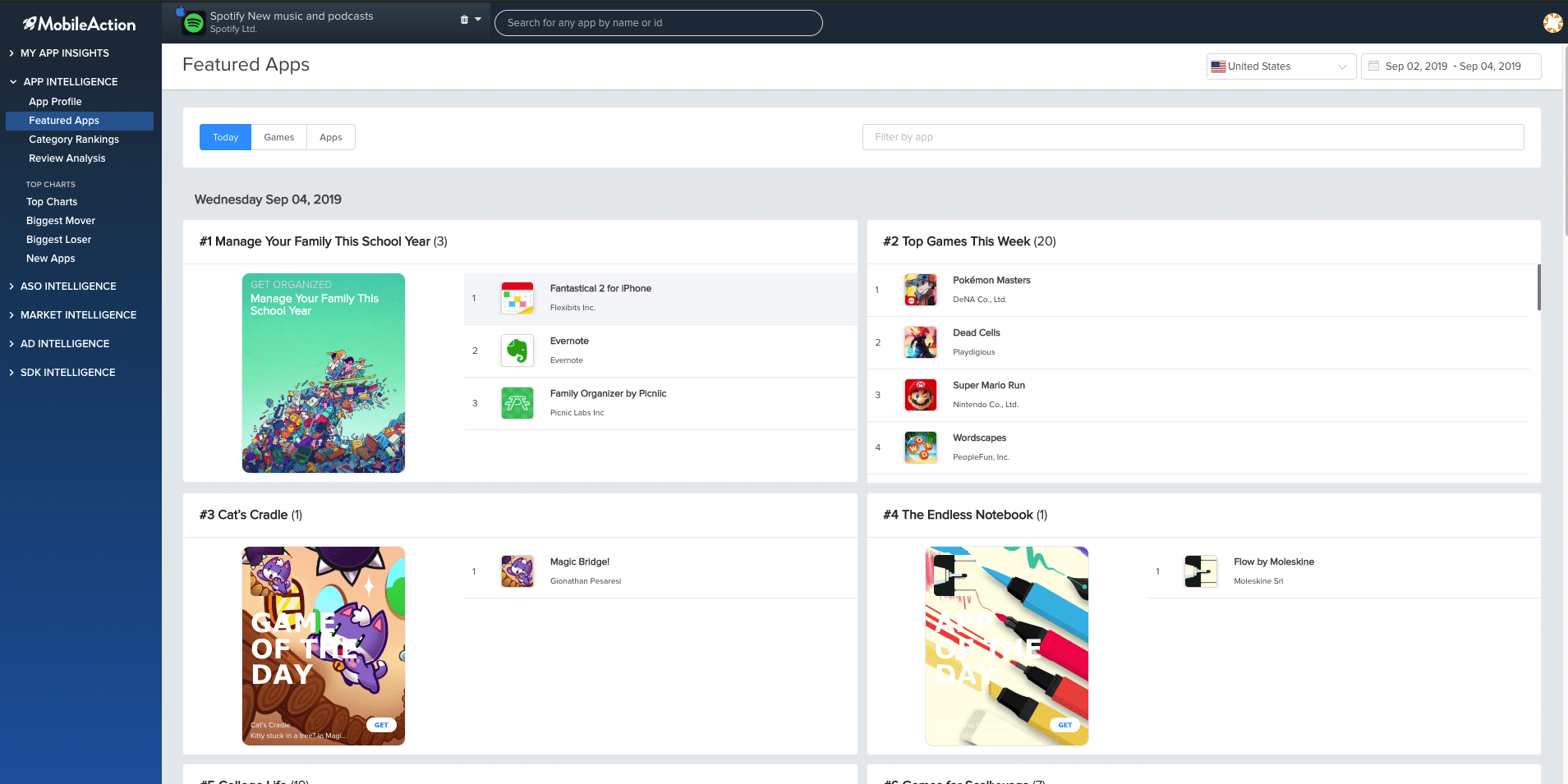Open the user avatar menu
Image resolution: width=1568 pixels, height=784 pixels.
[1552, 23]
